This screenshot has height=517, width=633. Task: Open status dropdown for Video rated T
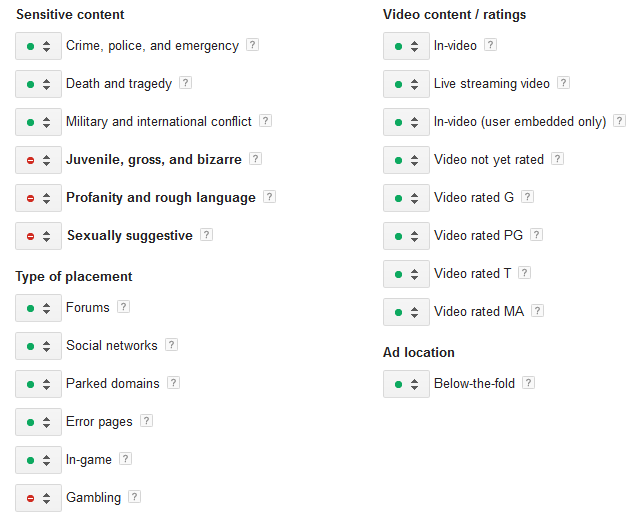[406, 274]
